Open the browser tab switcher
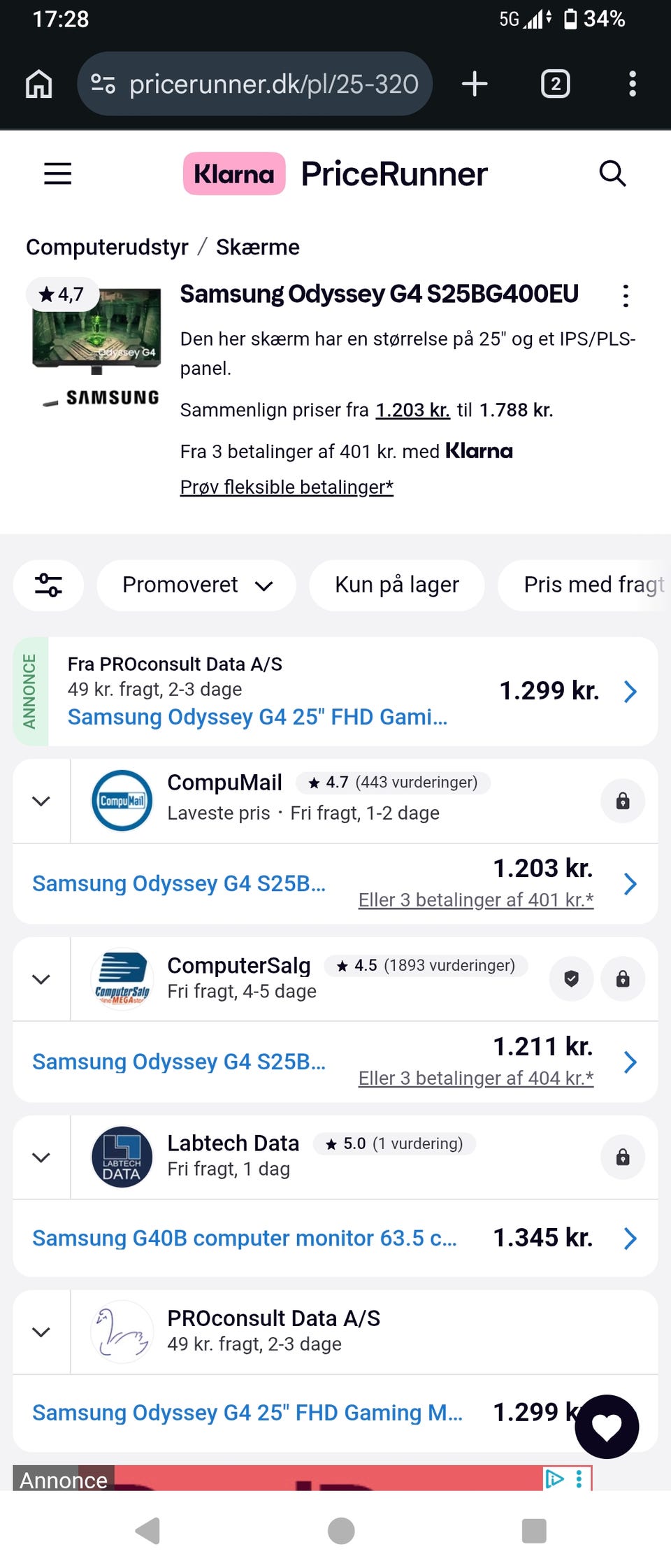671x1568 pixels. [x=555, y=84]
